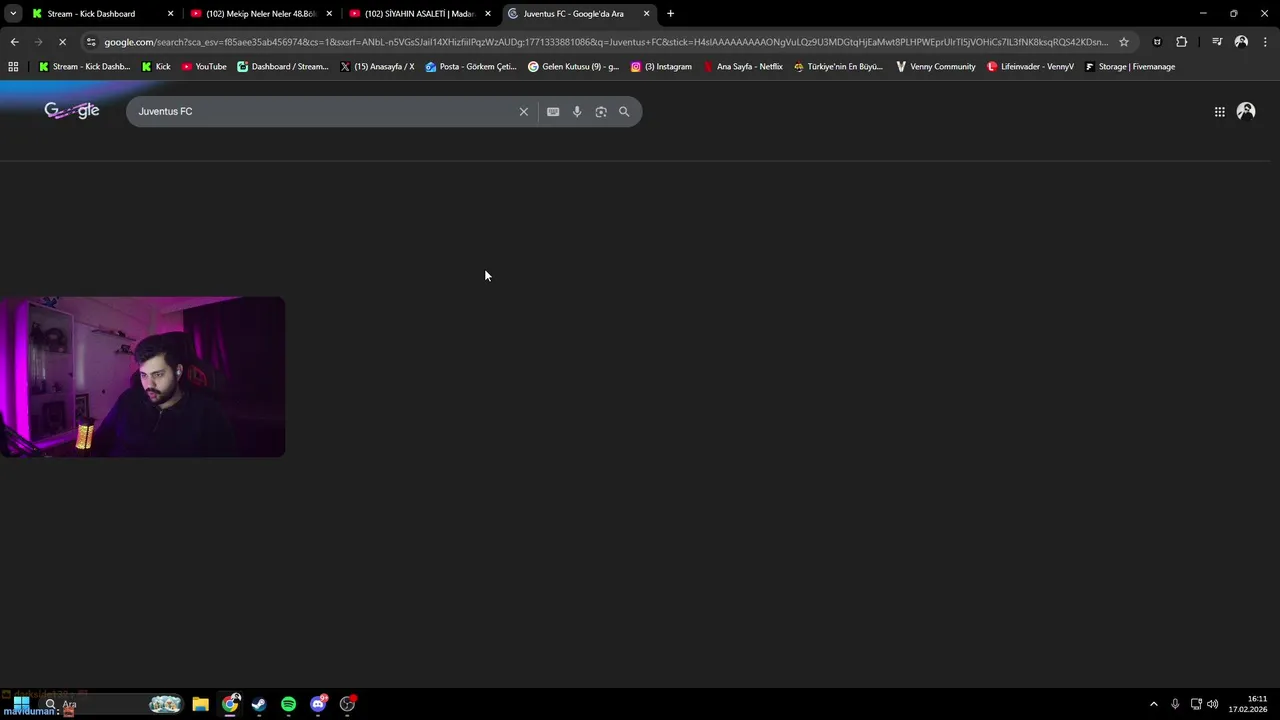
Task: Open the Türkiye'nin En Büyü... bookmark
Action: [x=838, y=67]
